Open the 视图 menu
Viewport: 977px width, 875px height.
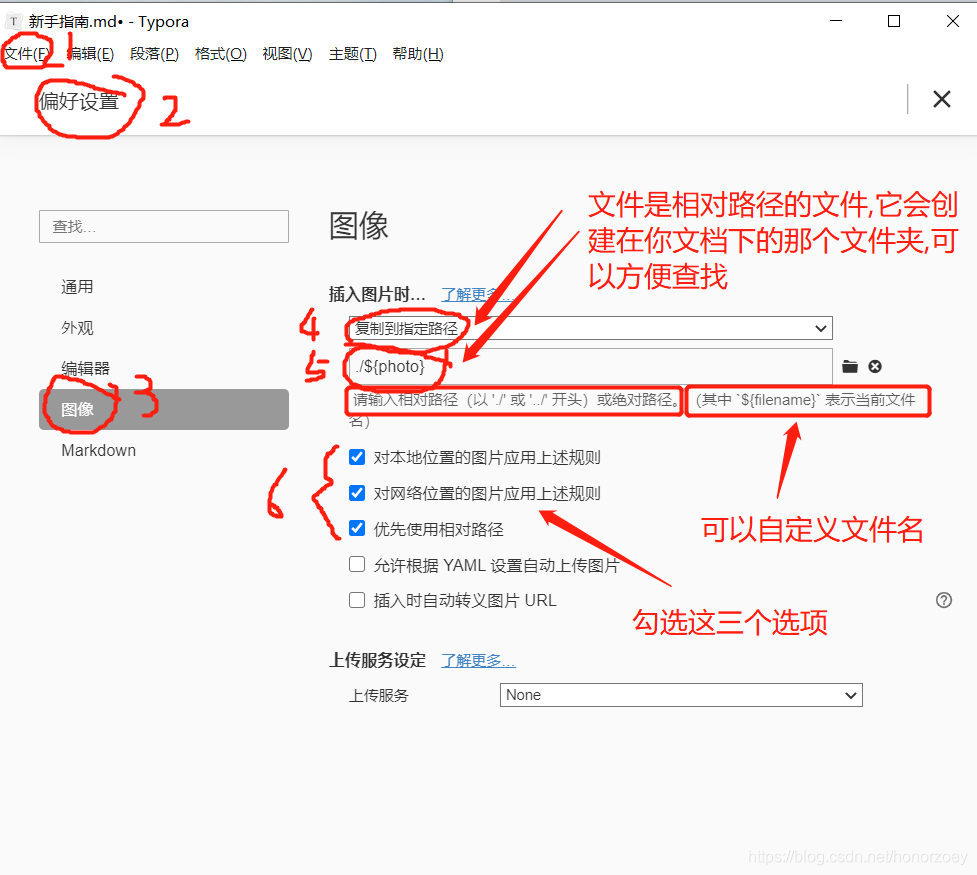coord(286,53)
